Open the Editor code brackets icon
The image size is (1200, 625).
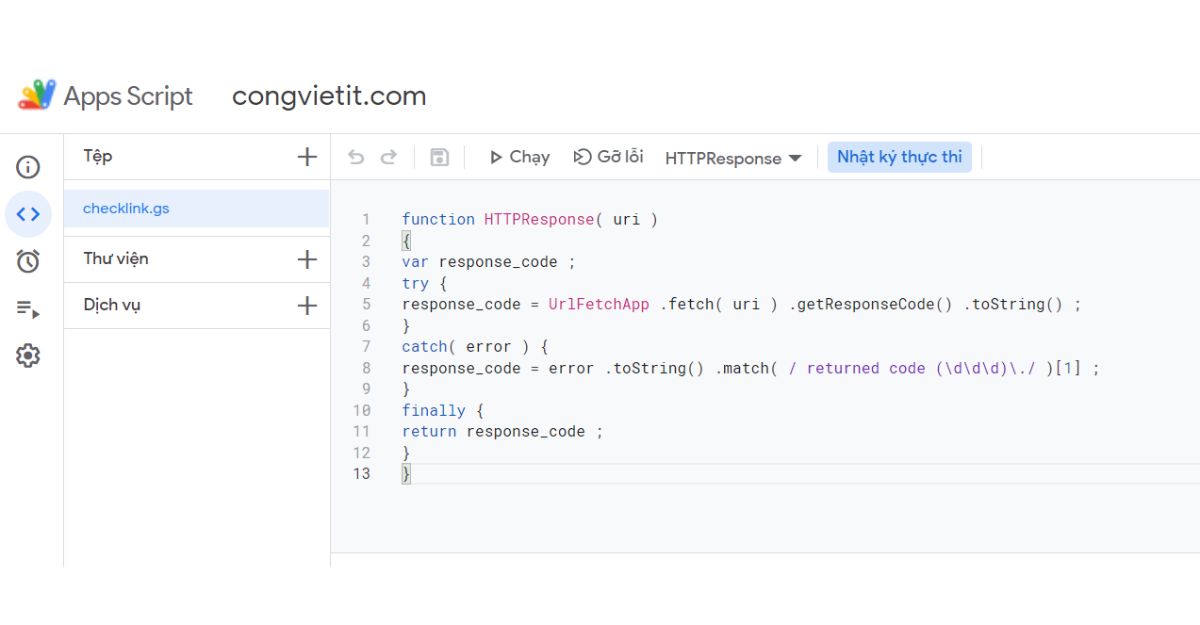click(x=28, y=214)
